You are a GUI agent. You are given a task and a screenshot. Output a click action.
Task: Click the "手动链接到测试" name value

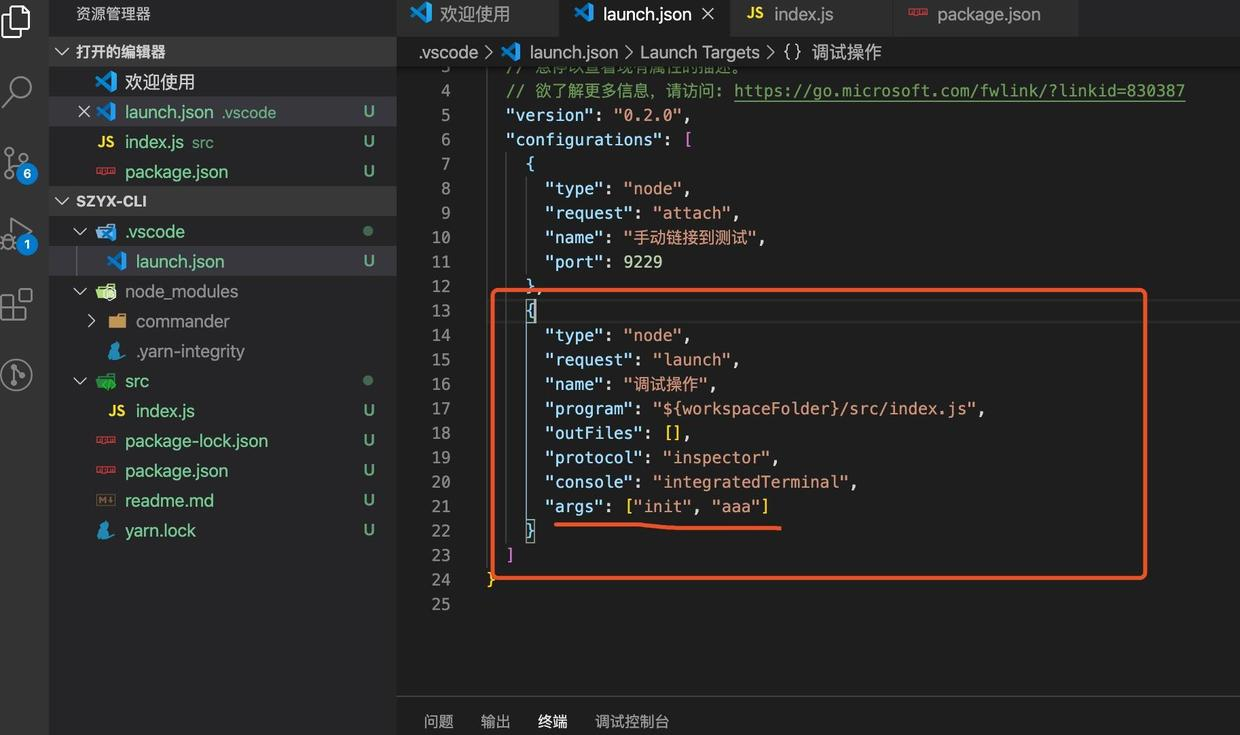(690, 237)
